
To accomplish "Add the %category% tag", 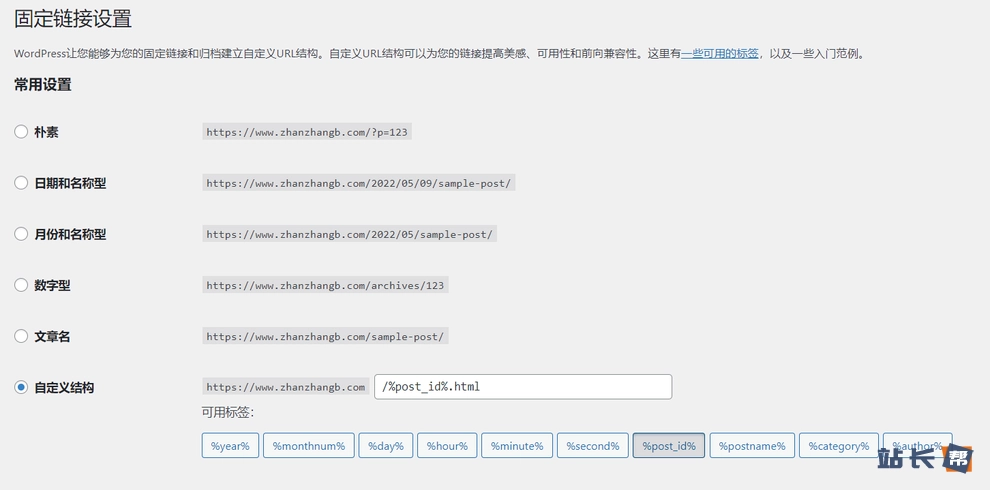I will tap(838, 446).
